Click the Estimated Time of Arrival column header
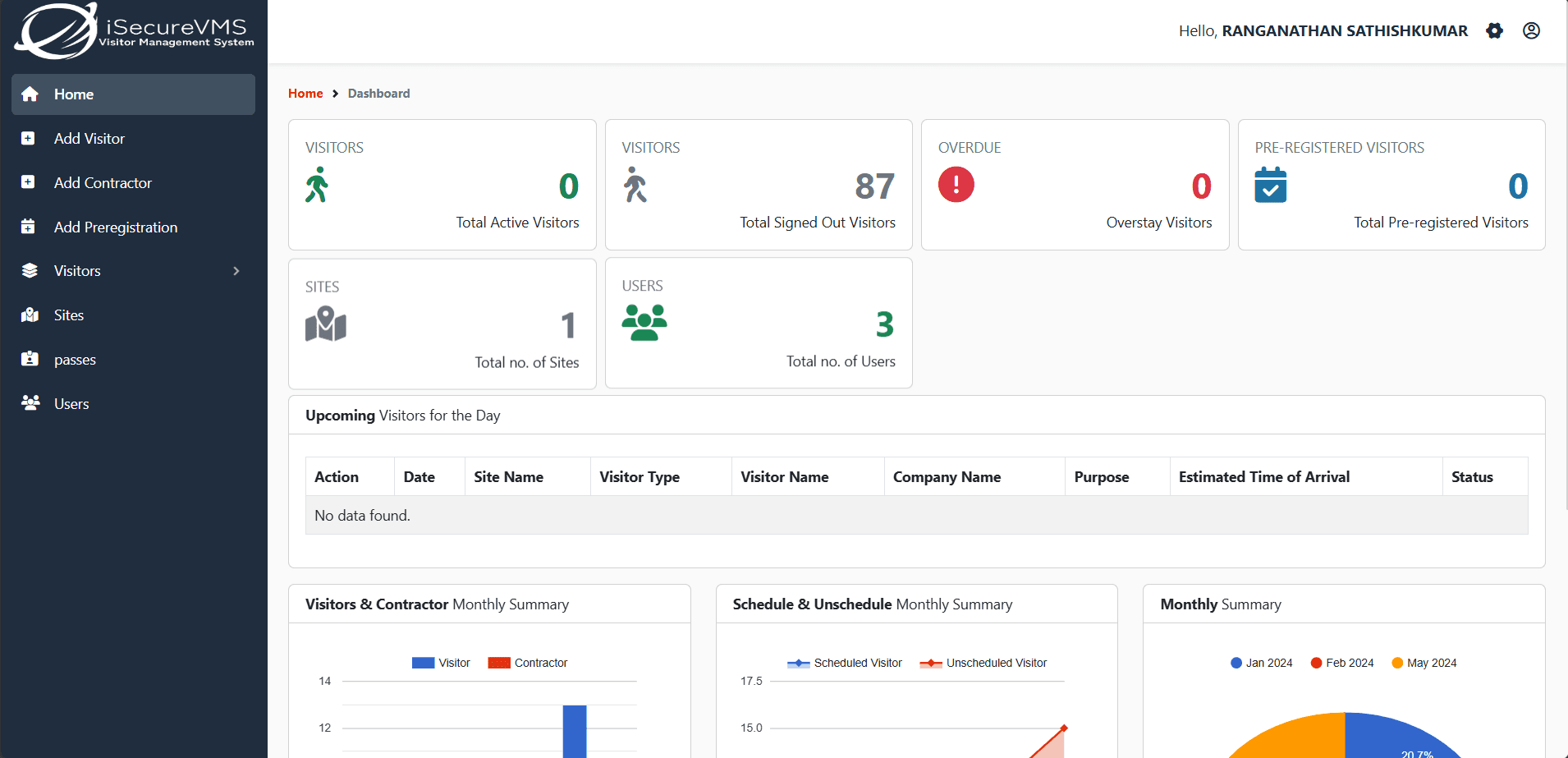This screenshot has width=1568, height=758. [x=1263, y=477]
